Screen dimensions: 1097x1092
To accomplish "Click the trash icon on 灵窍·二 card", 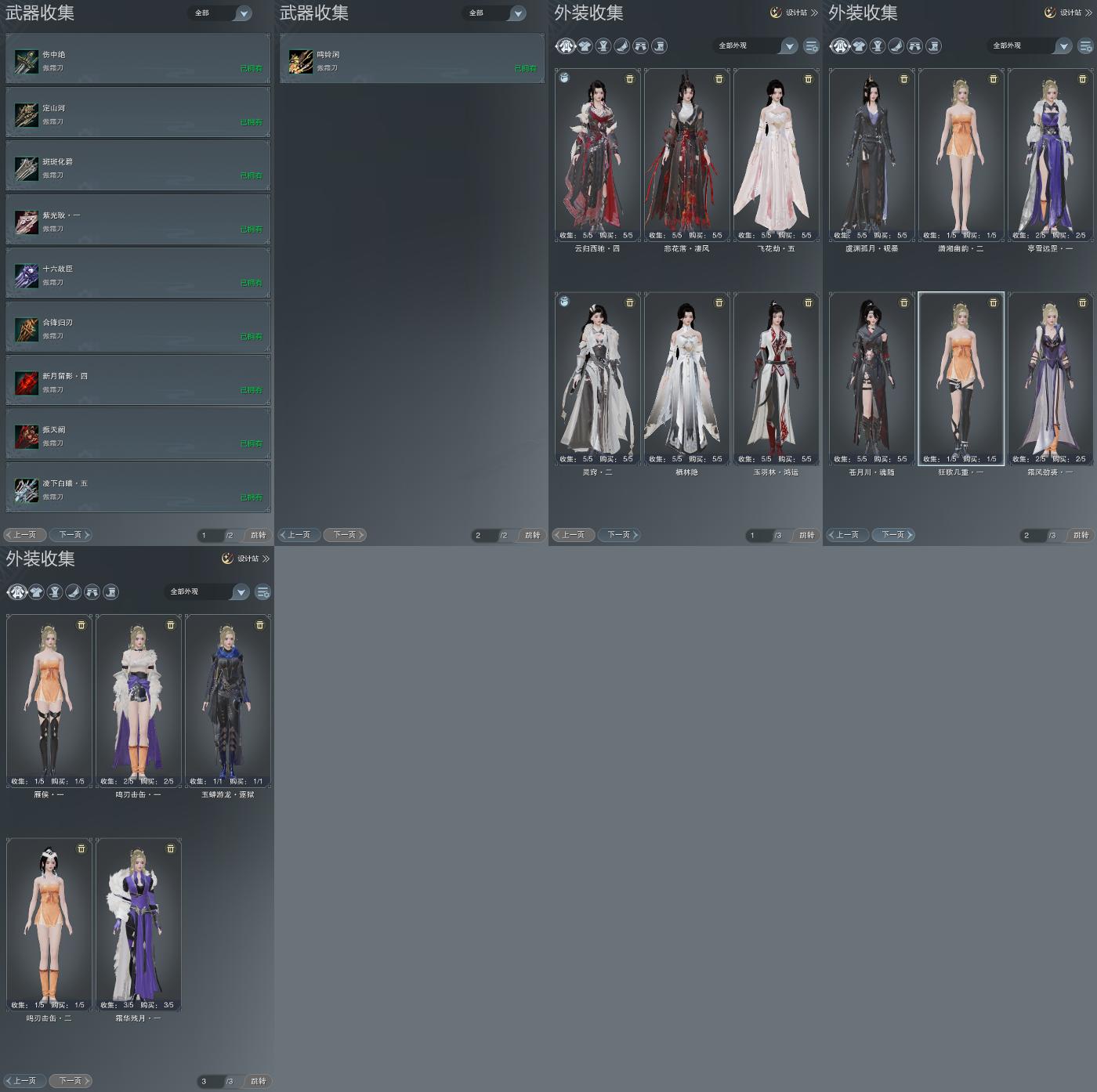I will pyautogui.click(x=630, y=302).
